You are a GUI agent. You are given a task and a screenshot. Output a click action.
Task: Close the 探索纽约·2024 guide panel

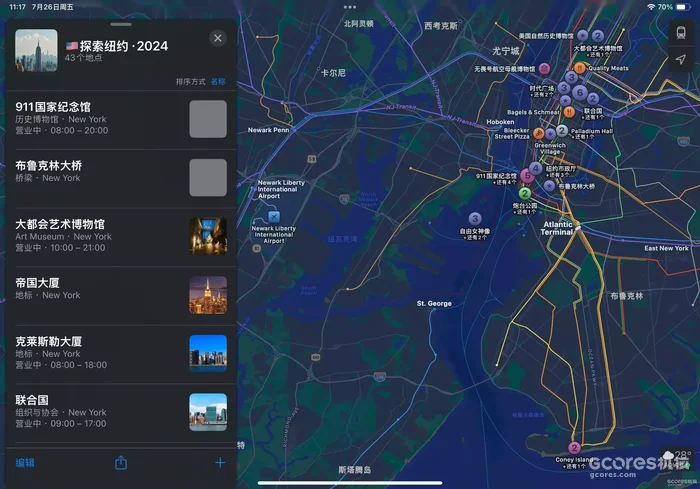[x=218, y=38]
